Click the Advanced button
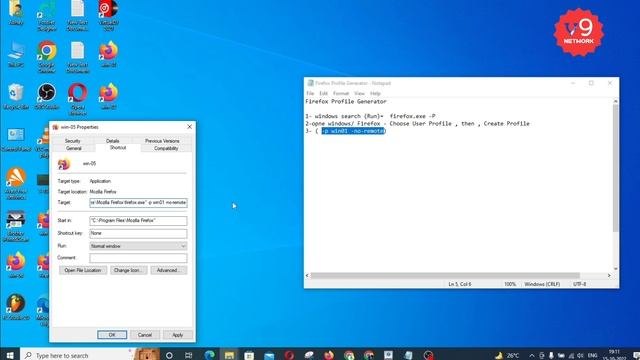This screenshot has width=640, height=360. click(169, 270)
